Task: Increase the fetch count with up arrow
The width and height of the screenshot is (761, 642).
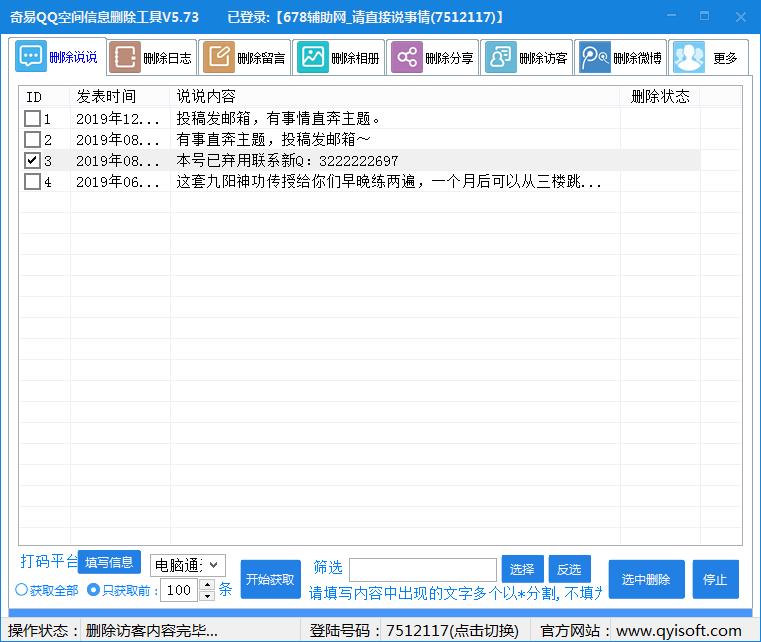Action: click(x=207, y=584)
